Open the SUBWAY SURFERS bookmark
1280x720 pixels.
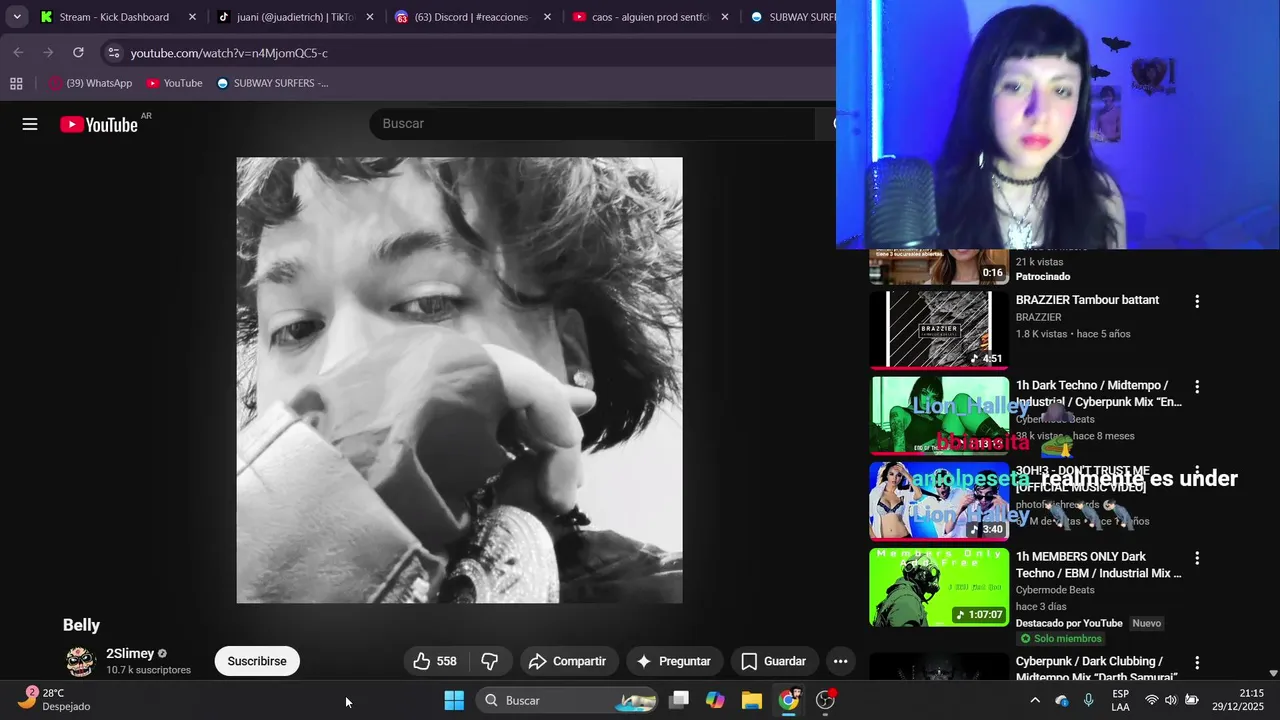tap(272, 83)
